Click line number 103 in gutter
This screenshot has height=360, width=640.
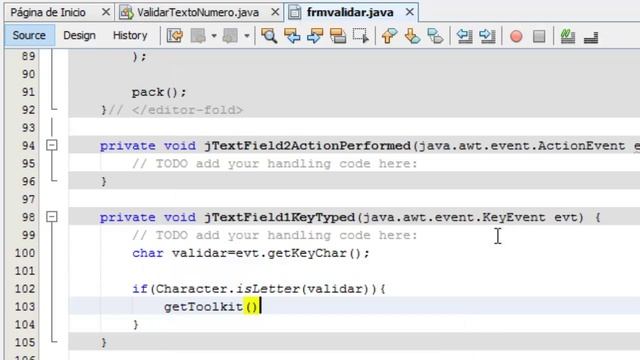click(x=24, y=307)
